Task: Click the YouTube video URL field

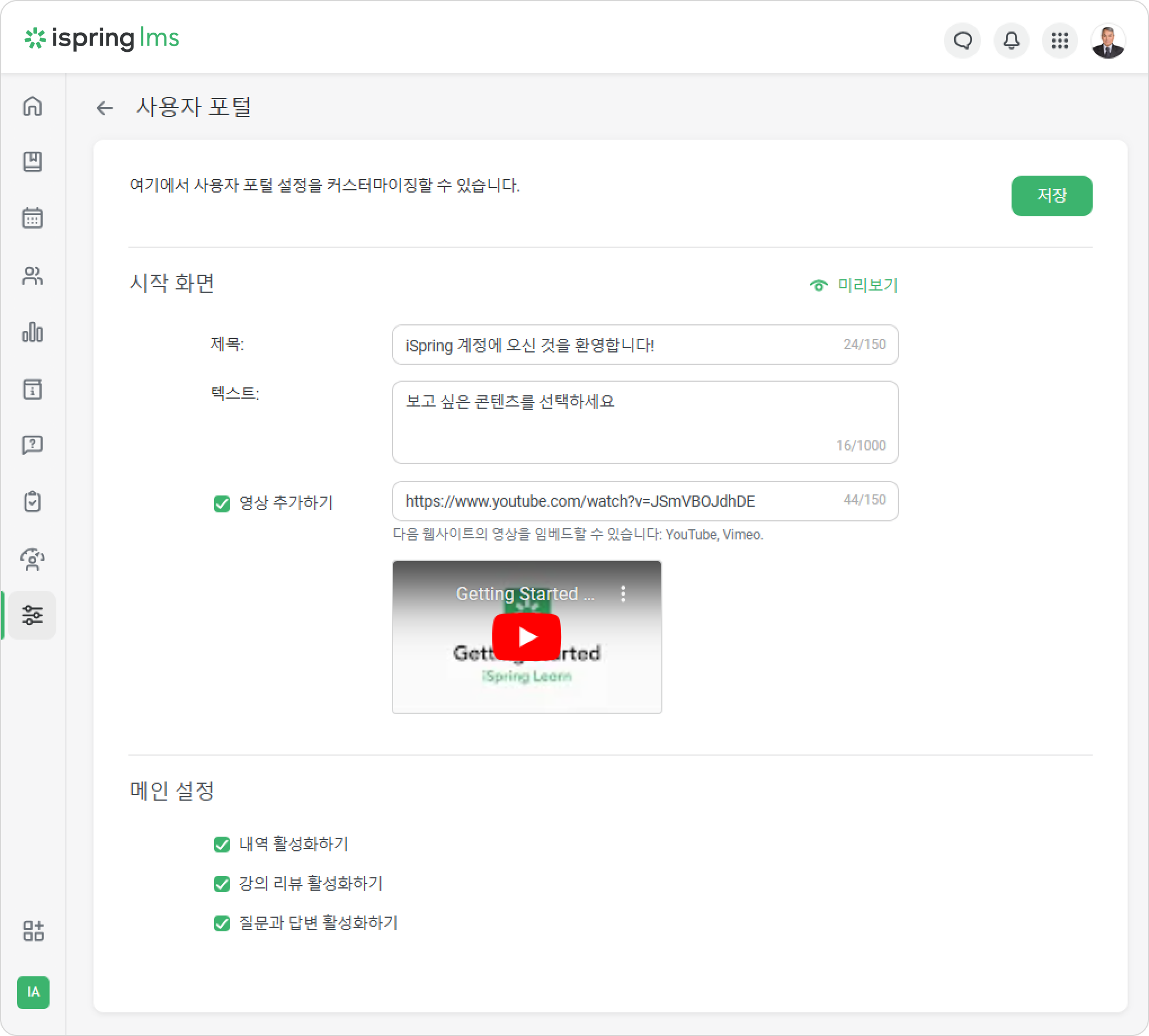Action: tap(645, 502)
